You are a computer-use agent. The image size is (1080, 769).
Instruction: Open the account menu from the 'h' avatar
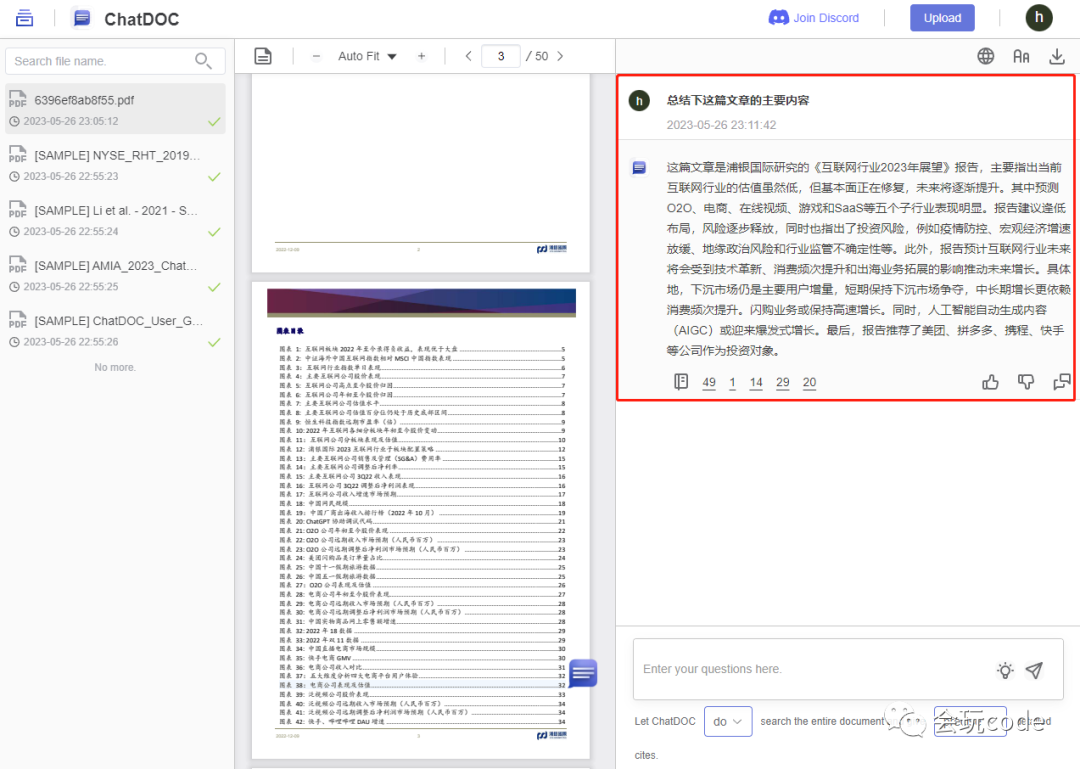pyautogui.click(x=1039, y=17)
